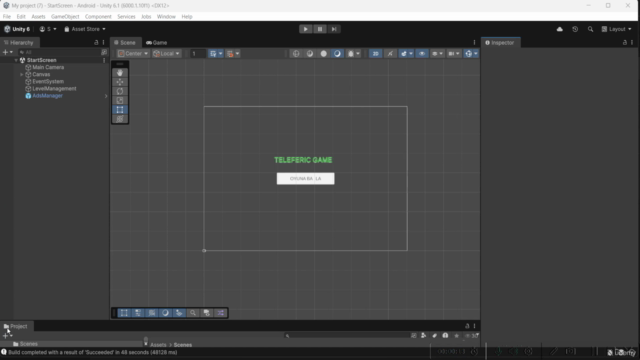Lock the Hierarchy panel
The height and width of the screenshot is (360, 640).
(96, 42)
